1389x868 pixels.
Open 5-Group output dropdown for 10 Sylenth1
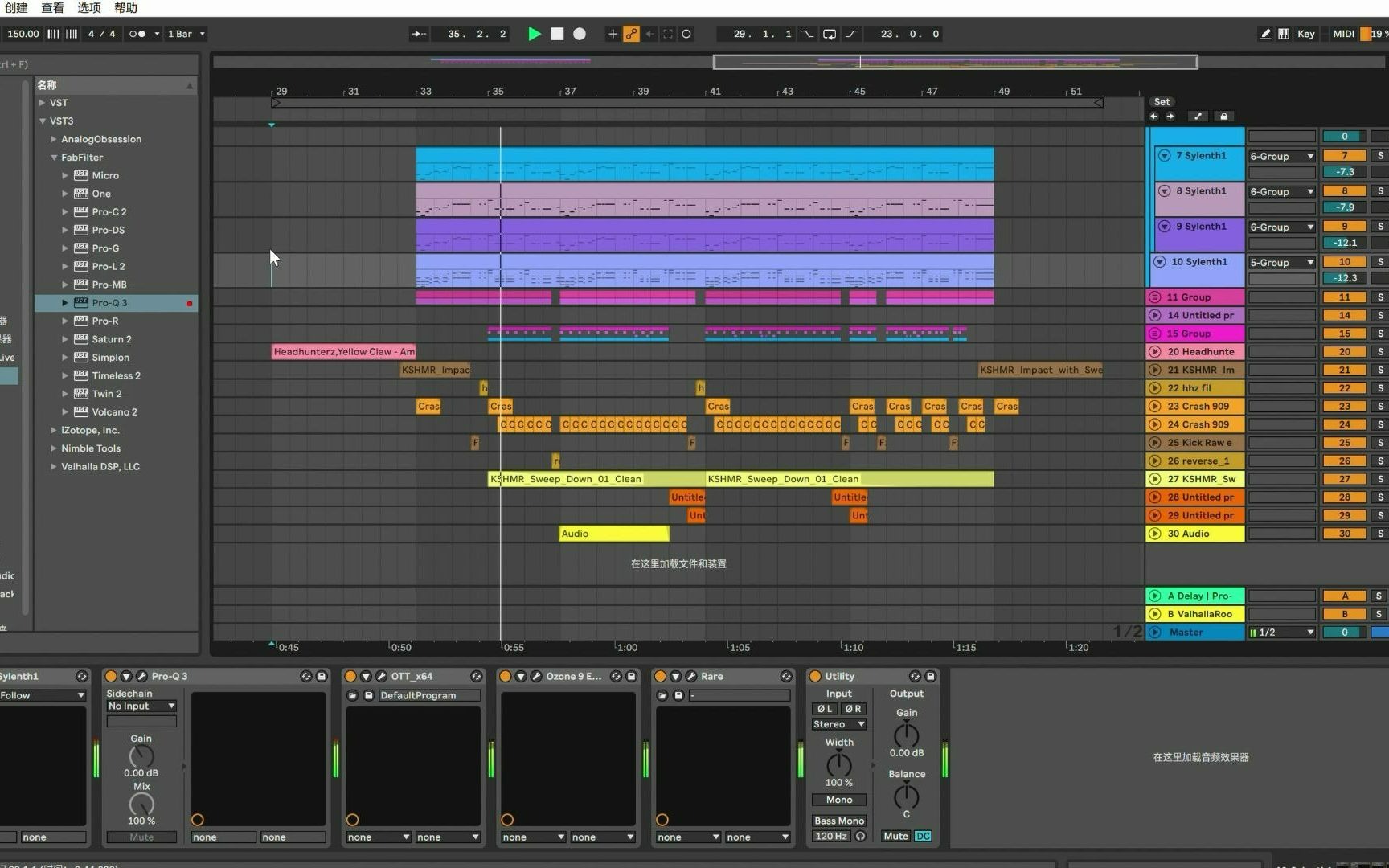tap(1281, 262)
